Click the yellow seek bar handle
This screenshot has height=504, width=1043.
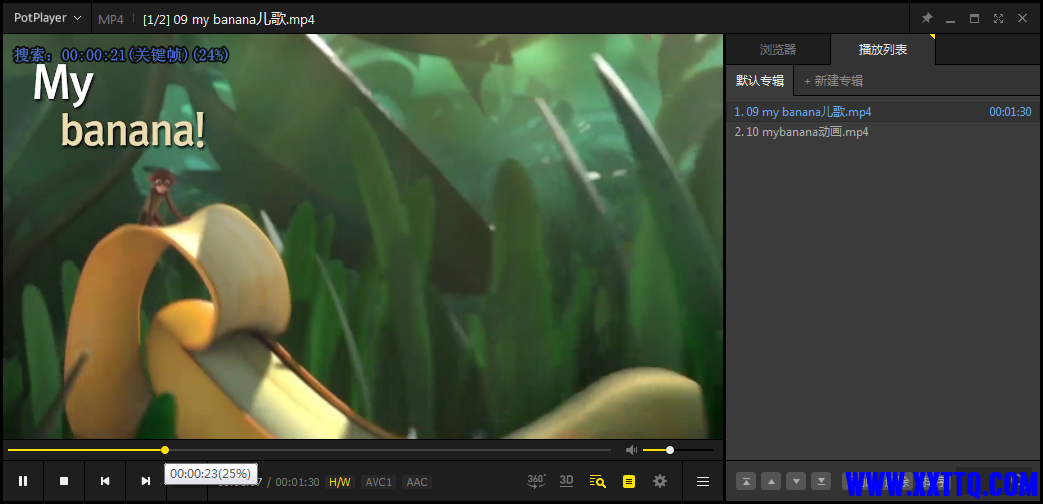[x=165, y=450]
